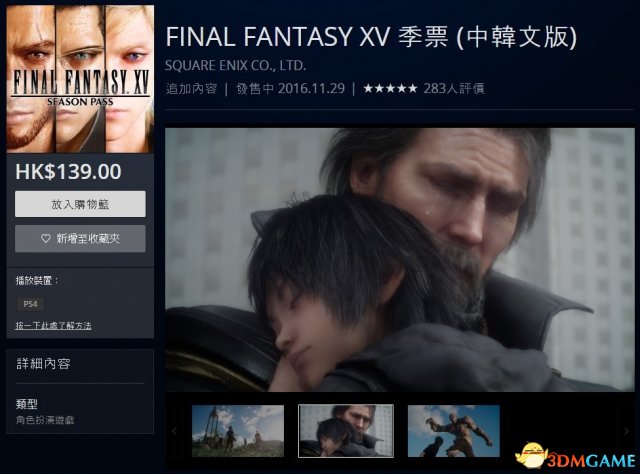Open the 按一下此處了解方法 link
640x474 pixels.
point(53,325)
